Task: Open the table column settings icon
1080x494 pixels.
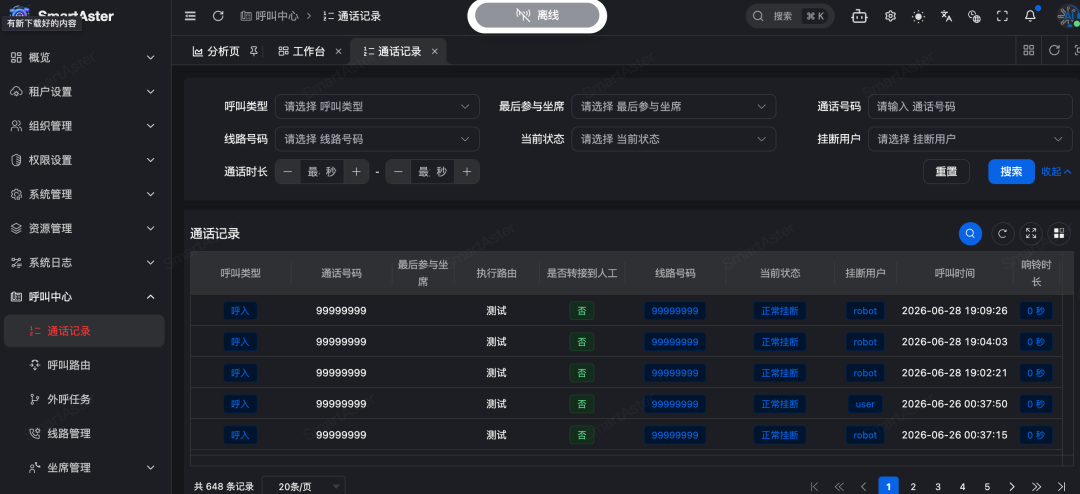Action: (x=1059, y=234)
